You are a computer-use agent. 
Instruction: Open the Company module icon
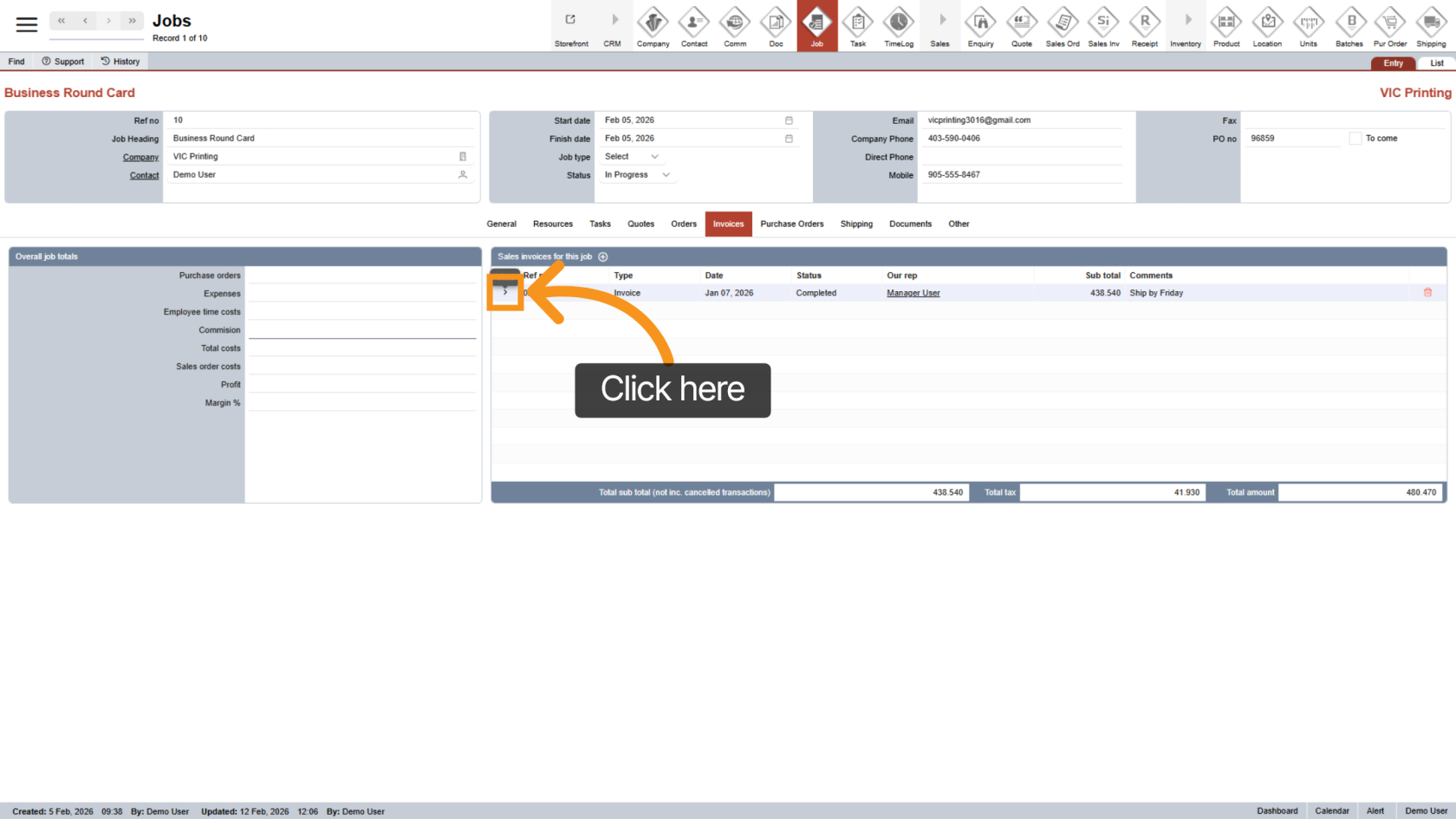click(653, 26)
